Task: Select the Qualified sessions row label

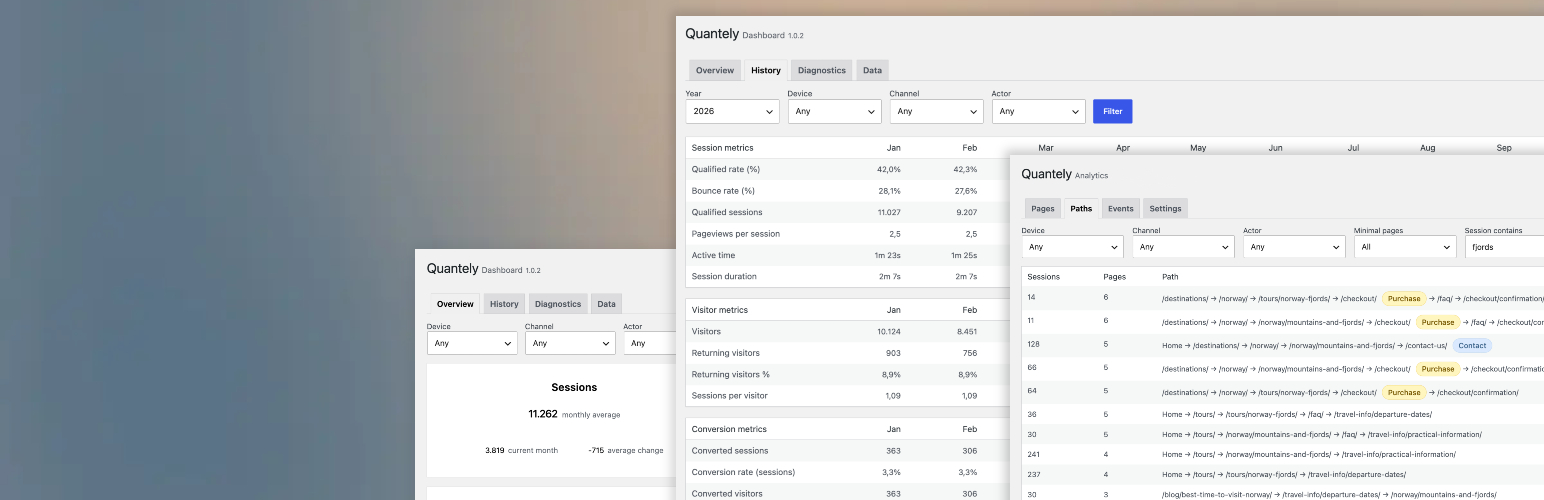Action: point(727,212)
